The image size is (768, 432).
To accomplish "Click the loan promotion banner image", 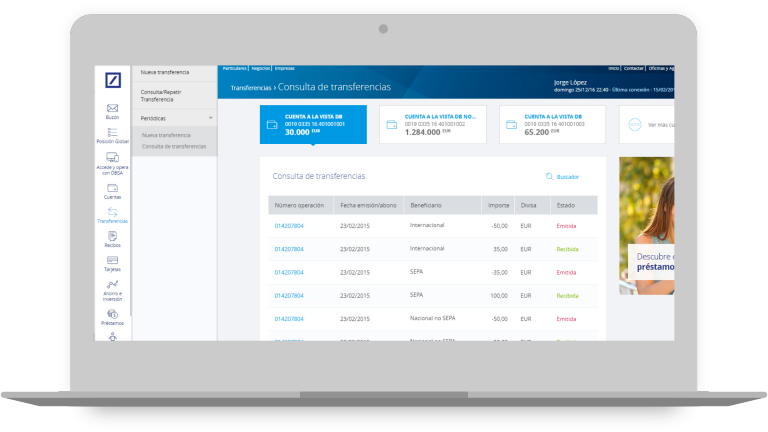I will pyautogui.click(x=646, y=225).
